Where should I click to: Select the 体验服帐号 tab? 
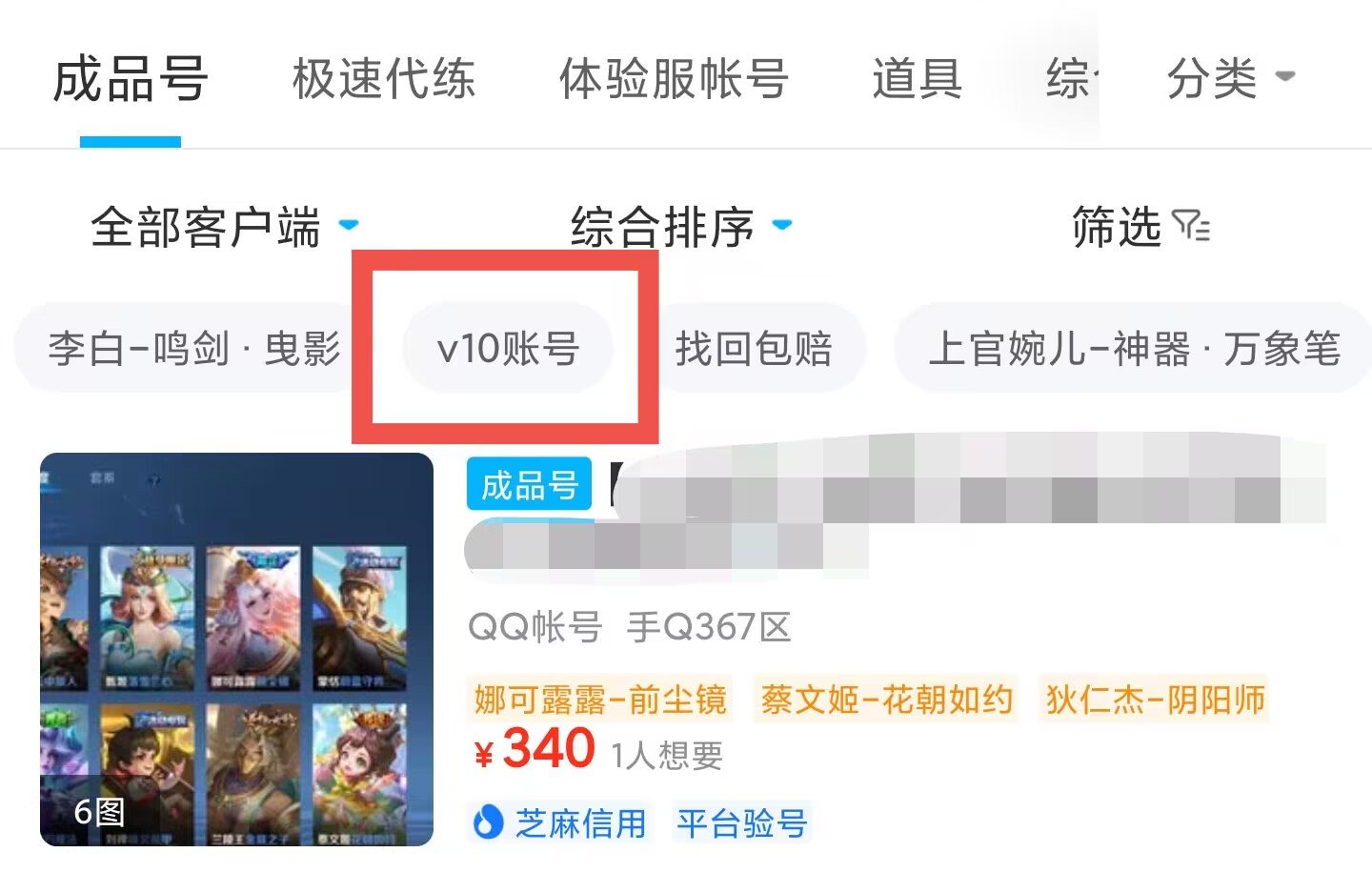[x=674, y=79]
